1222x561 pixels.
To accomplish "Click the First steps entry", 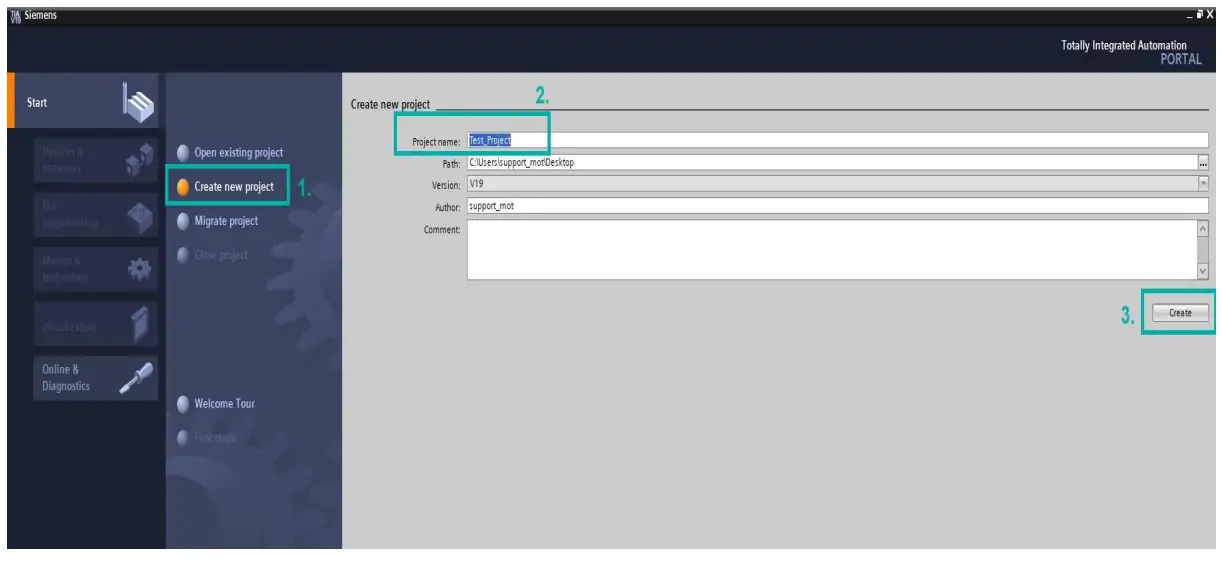I will tap(216, 438).
